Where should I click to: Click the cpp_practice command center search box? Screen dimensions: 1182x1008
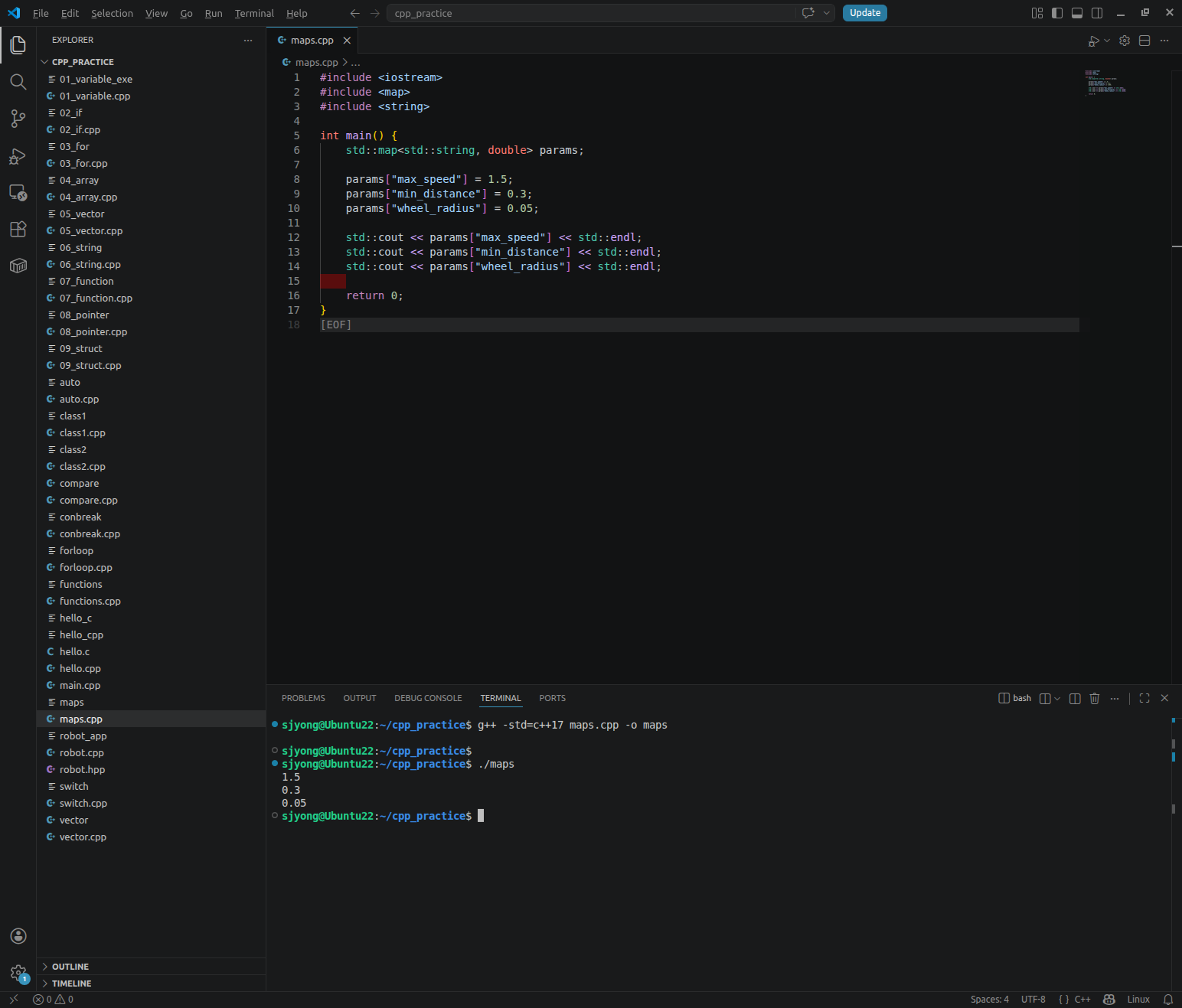591,13
